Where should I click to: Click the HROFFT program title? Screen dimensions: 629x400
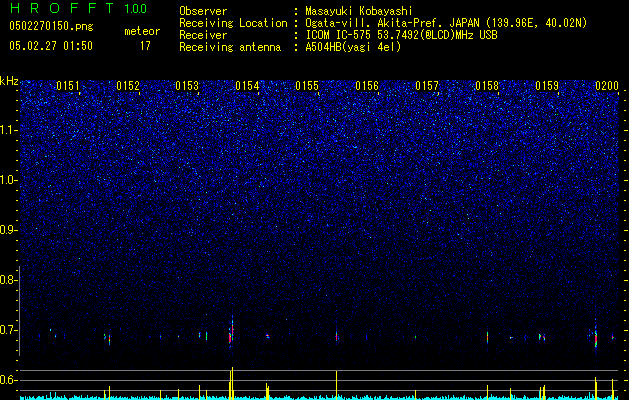tap(62, 8)
